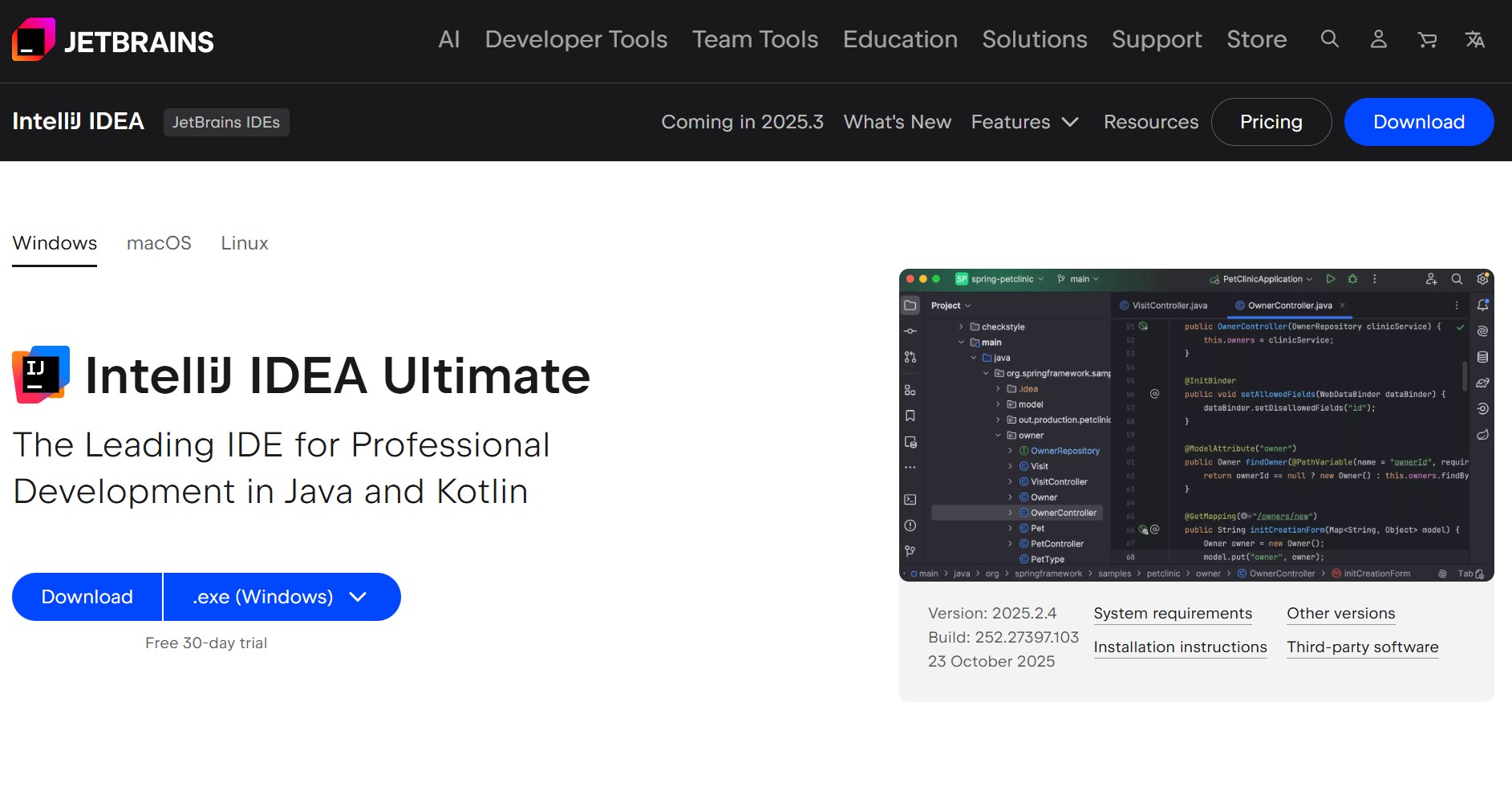Click PetClinicApplication run configuration dropdown
1512x795 pixels.
coord(1260,279)
